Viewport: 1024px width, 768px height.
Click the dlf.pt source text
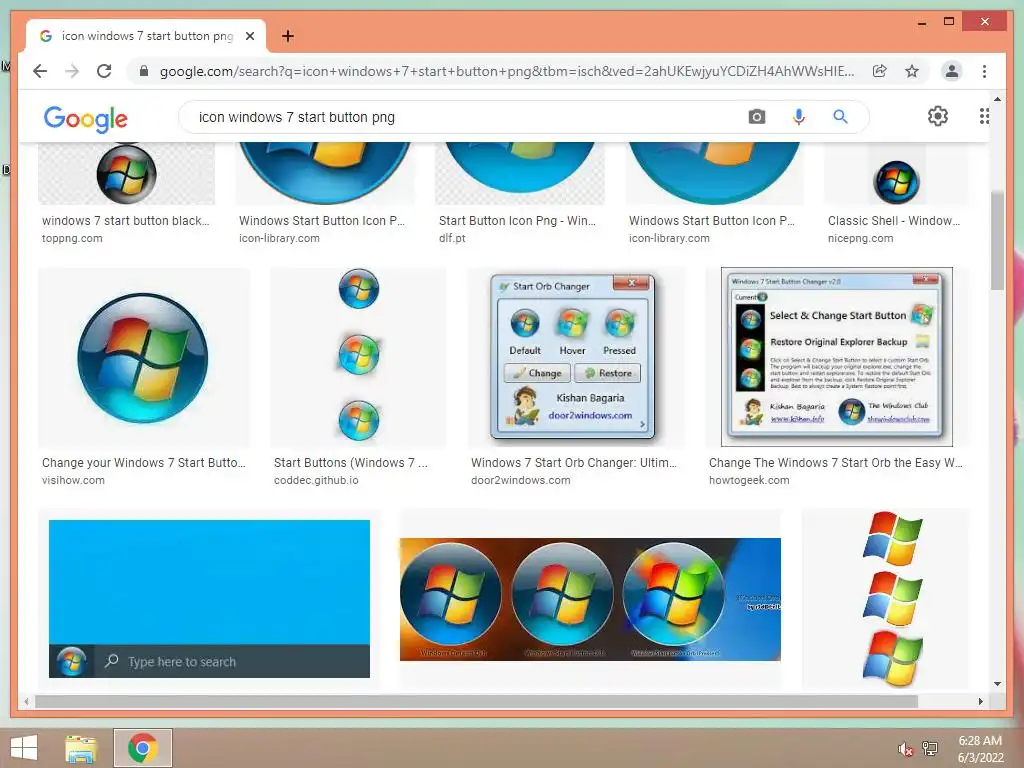click(452, 238)
